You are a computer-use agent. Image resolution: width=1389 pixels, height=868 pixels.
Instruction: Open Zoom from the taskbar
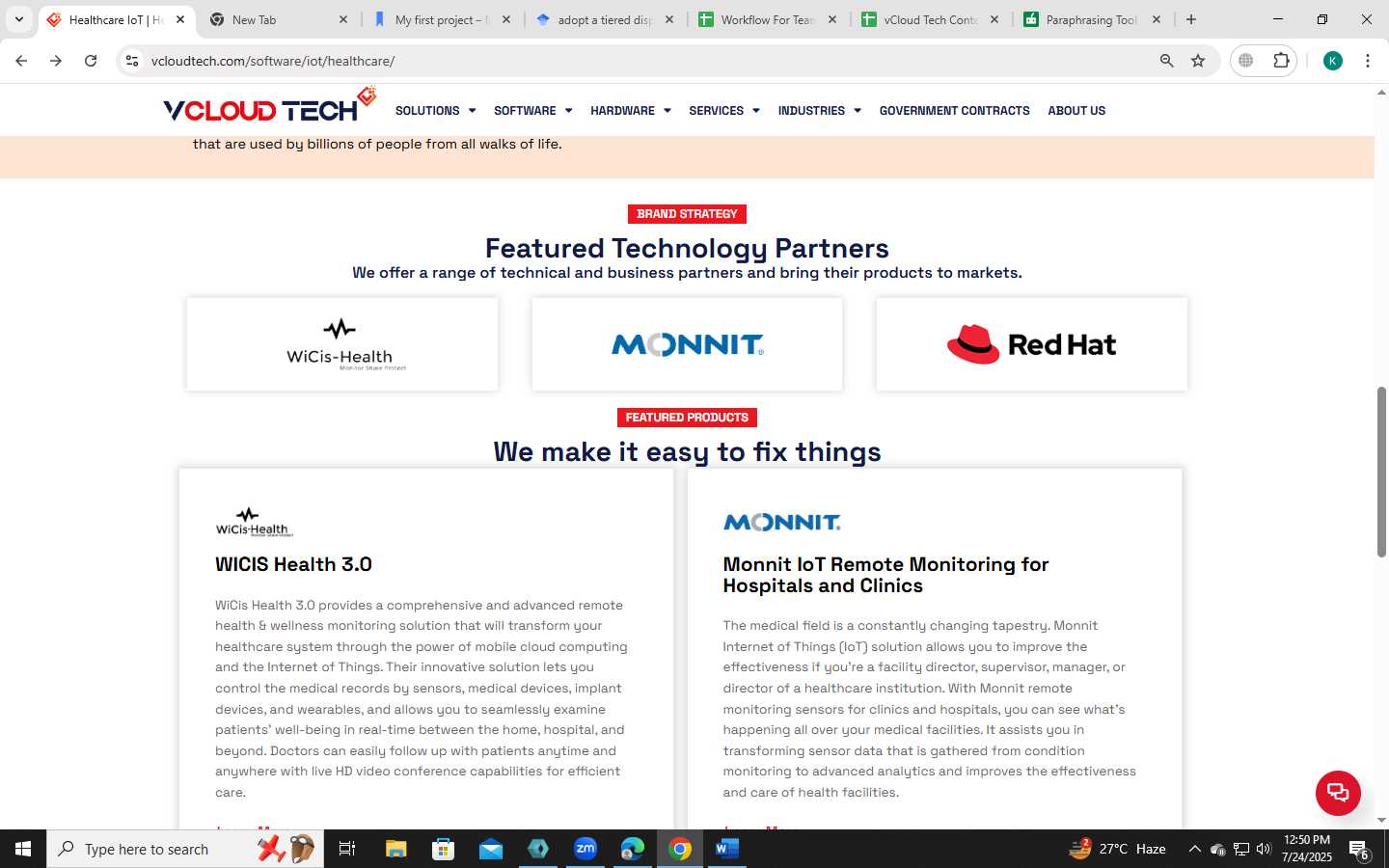[x=586, y=849]
